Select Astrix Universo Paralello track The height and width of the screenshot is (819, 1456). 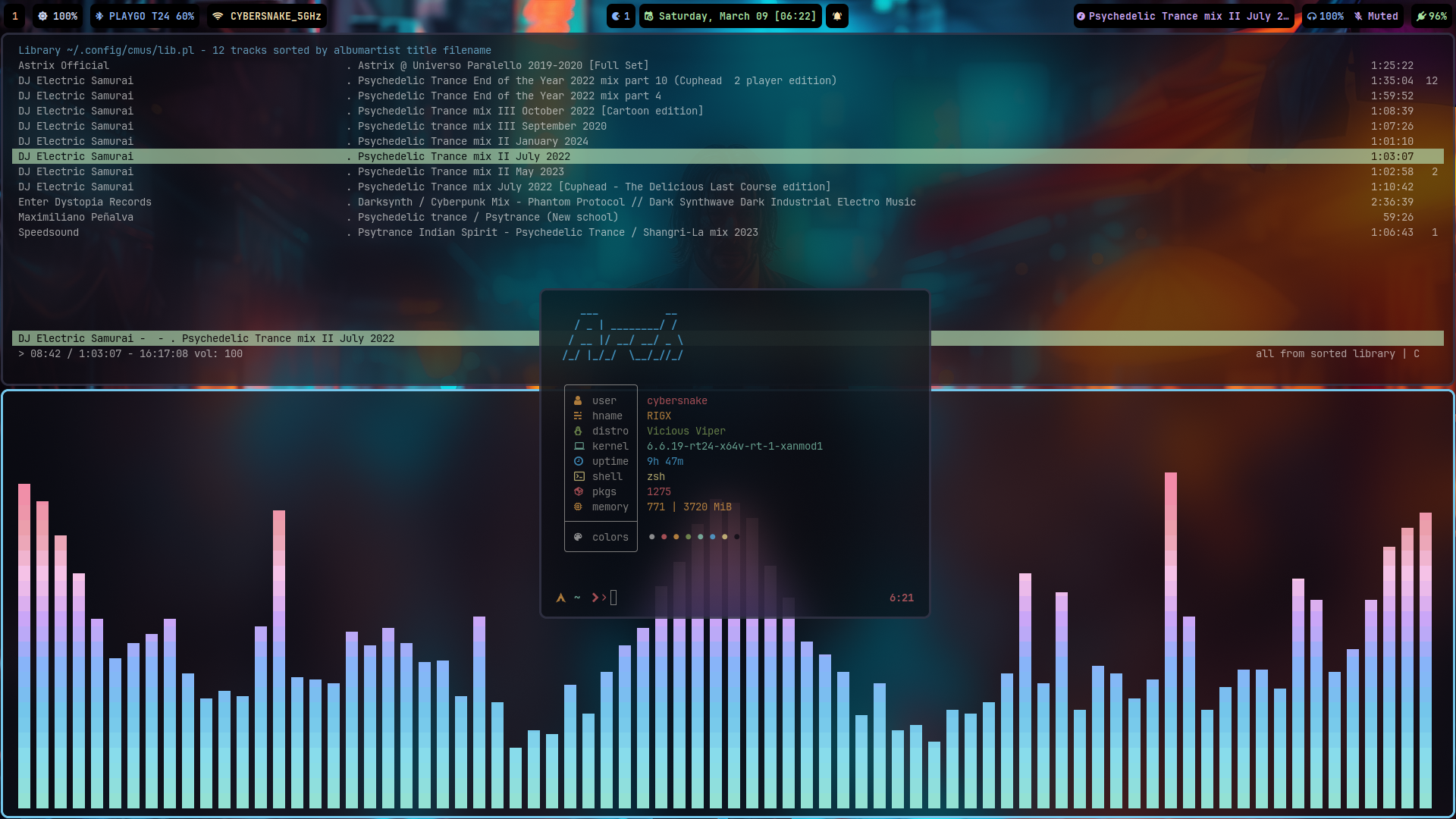(503, 65)
